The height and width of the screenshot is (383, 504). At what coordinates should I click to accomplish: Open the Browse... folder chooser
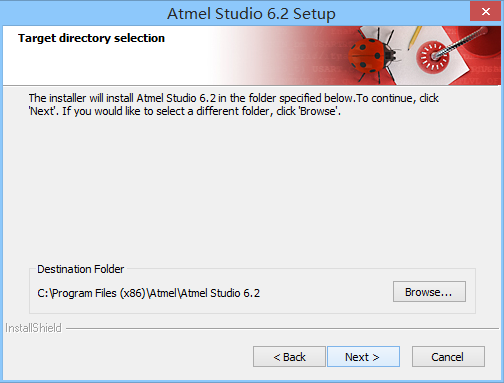429,292
